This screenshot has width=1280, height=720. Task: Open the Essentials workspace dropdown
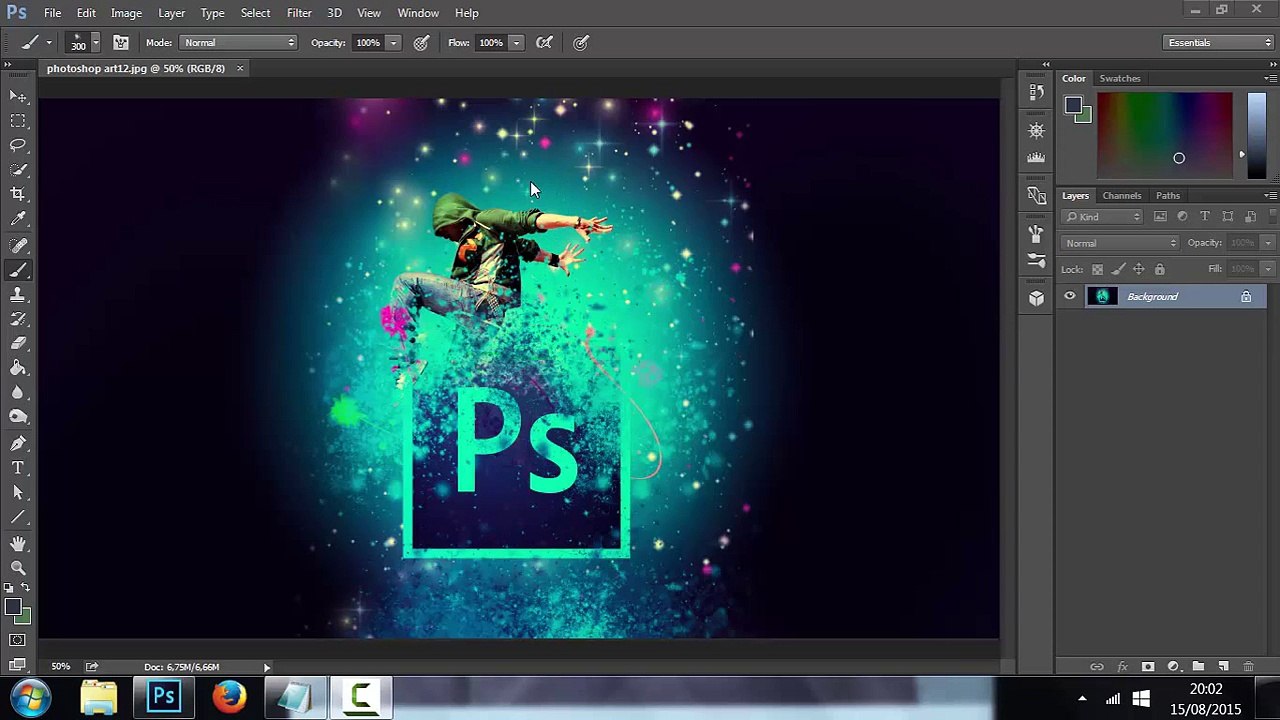click(1219, 42)
